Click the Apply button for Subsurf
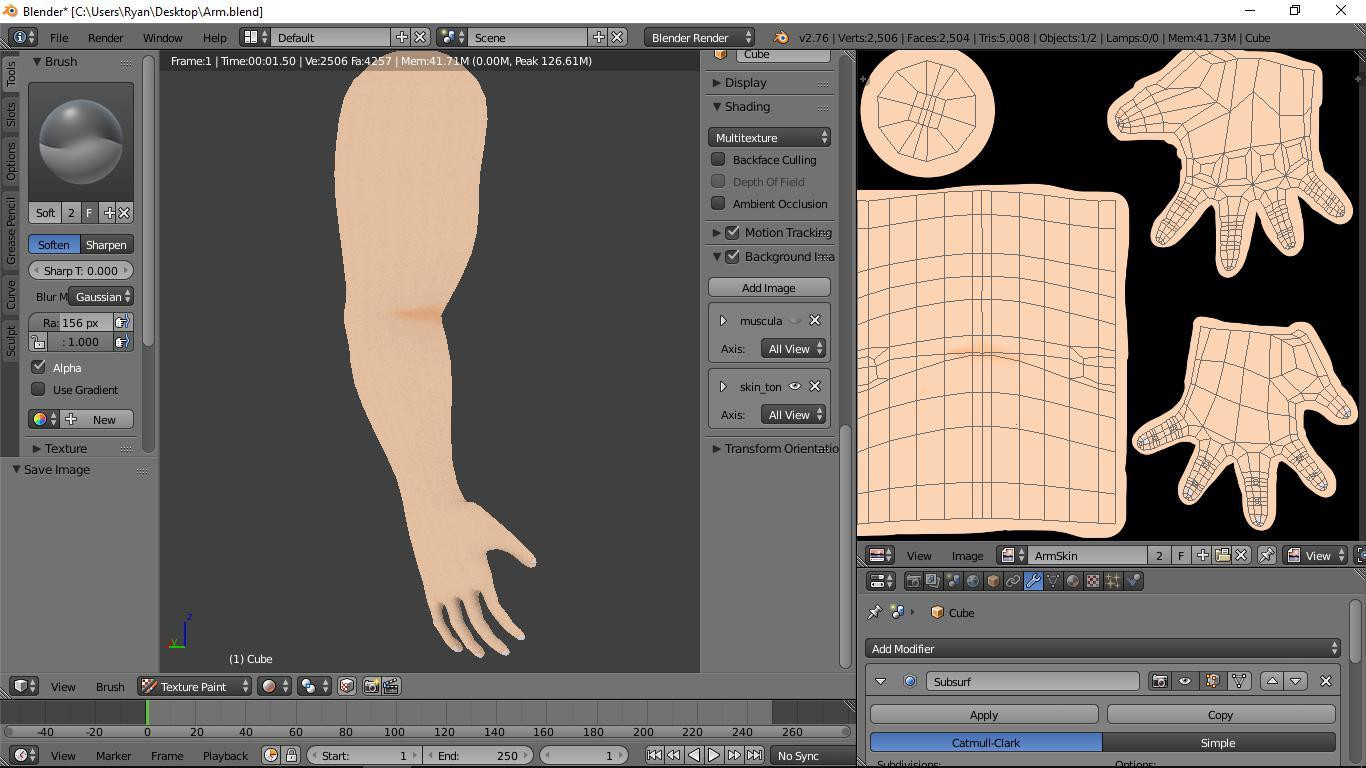The image size is (1366, 768). tap(983, 715)
